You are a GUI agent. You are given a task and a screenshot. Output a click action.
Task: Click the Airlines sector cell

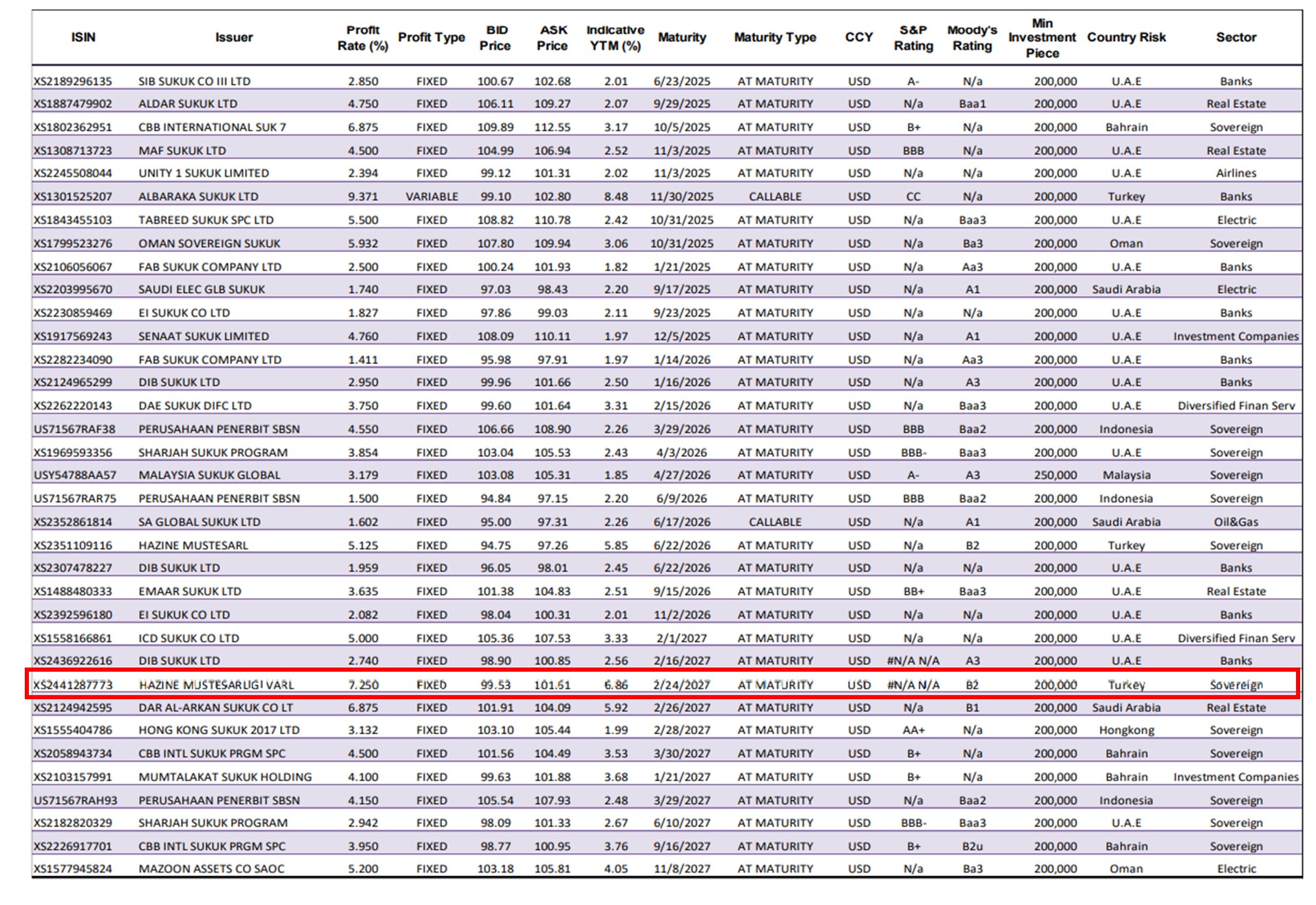[x=1236, y=173]
